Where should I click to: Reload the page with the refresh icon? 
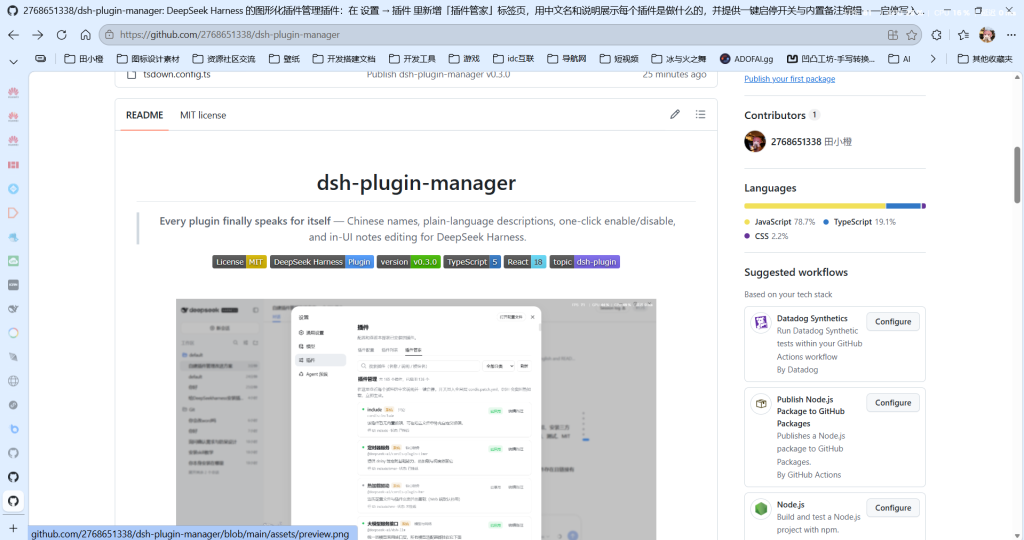pos(61,35)
